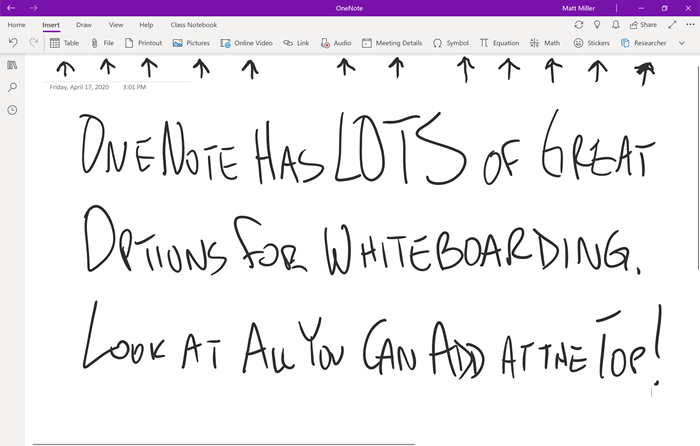Insert Pictures into the page
The image size is (700, 446).
191,43
